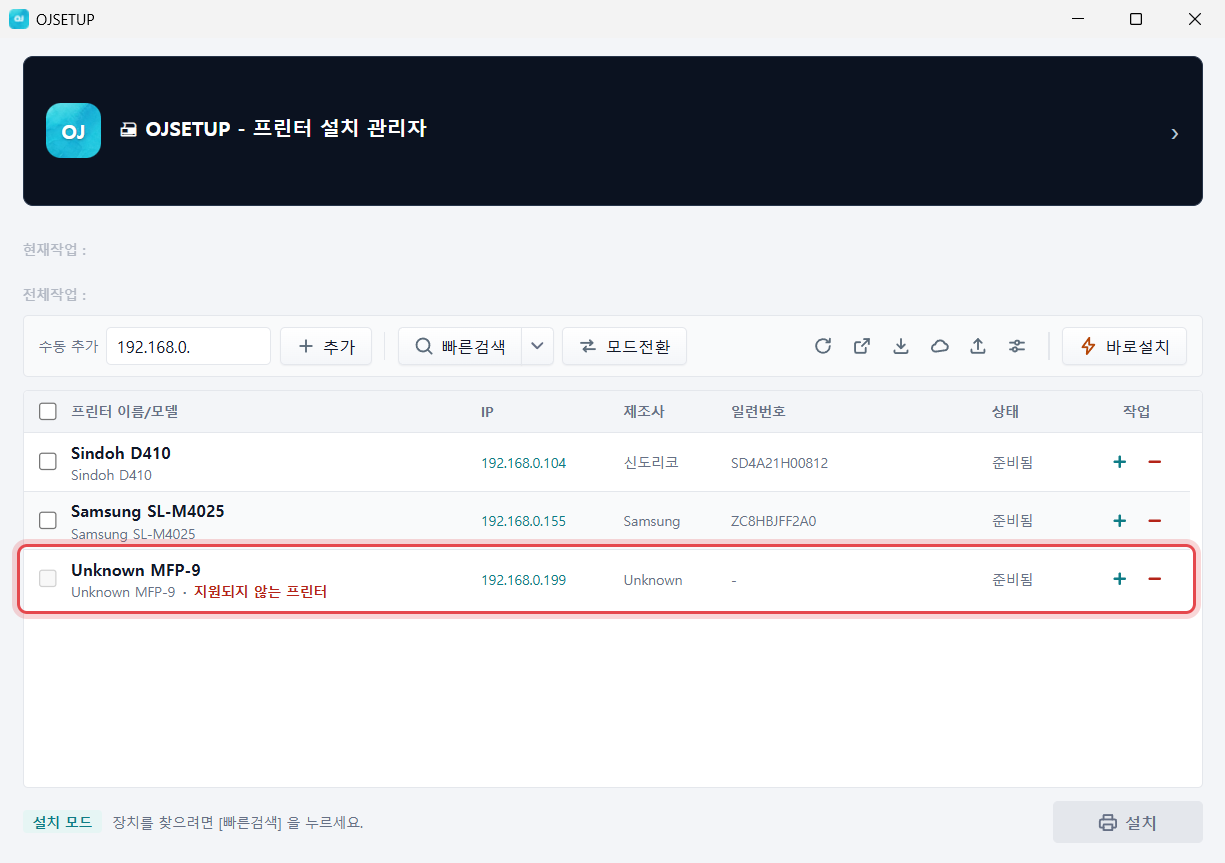The height and width of the screenshot is (863, 1225).
Task: Click the minus icon for Sindoh D410
Action: [1154, 462]
